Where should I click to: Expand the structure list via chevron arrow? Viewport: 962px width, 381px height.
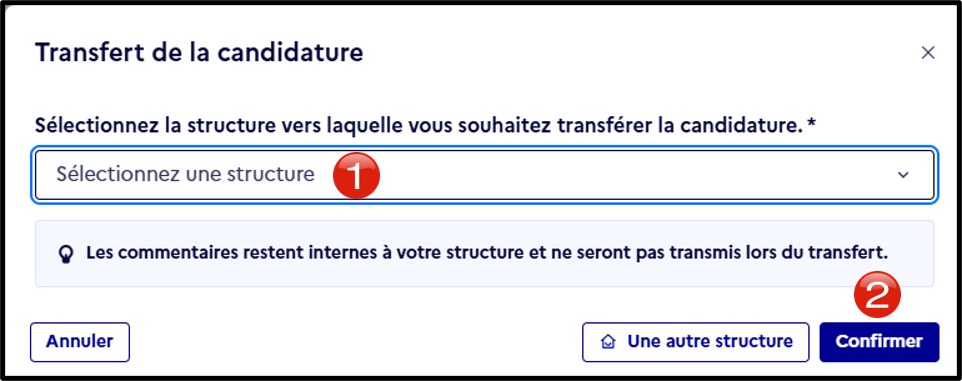point(903,175)
